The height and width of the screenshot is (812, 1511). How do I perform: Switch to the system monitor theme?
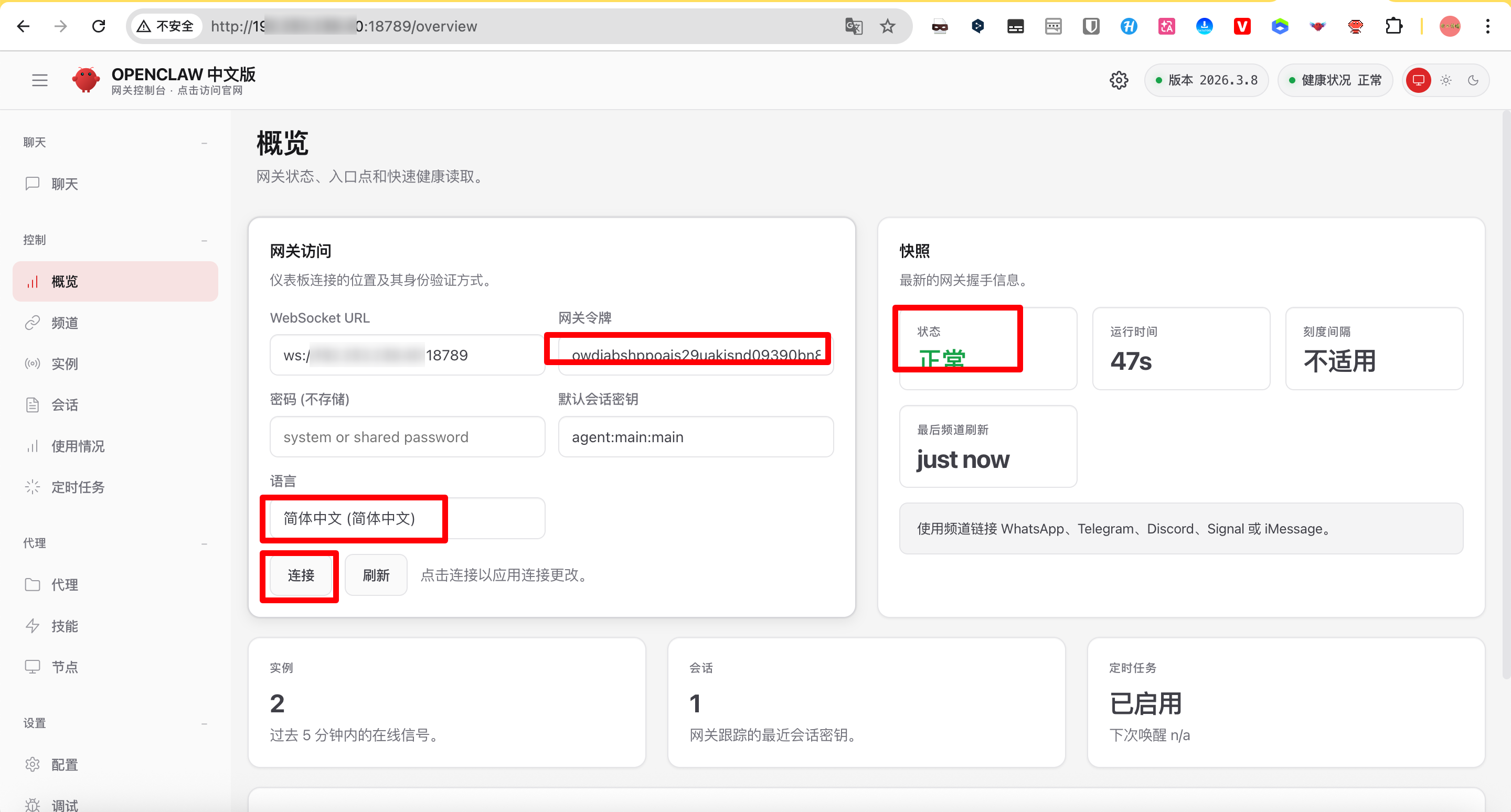[1418, 80]
